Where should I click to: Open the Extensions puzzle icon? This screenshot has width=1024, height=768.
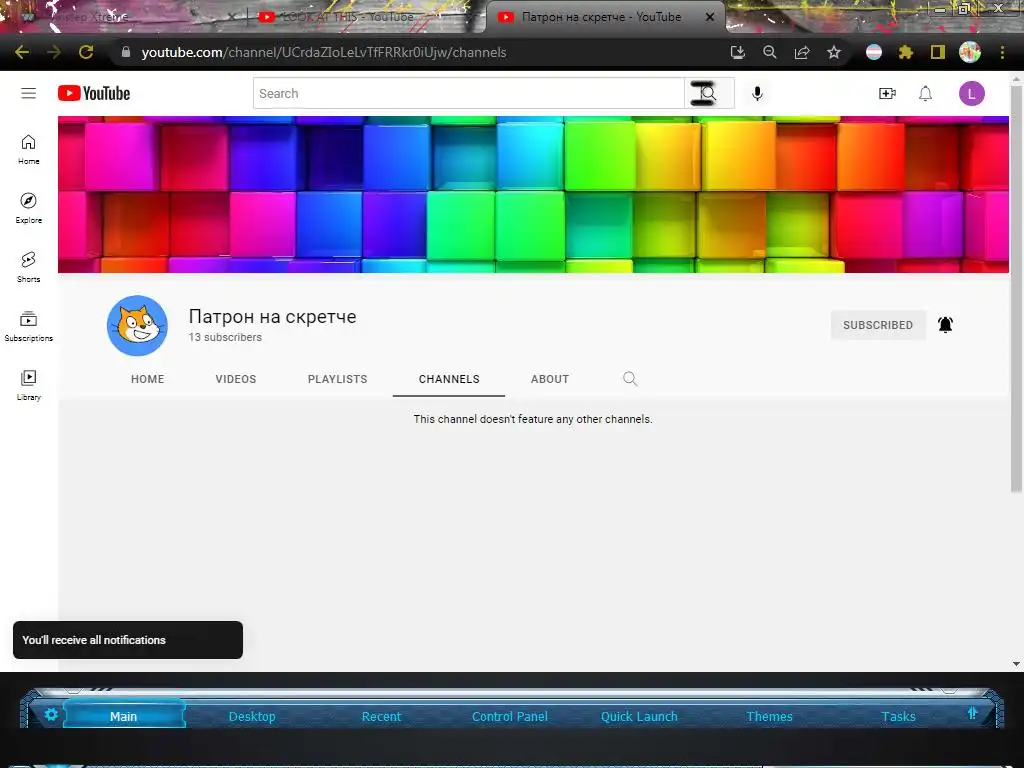click(905, 52)
